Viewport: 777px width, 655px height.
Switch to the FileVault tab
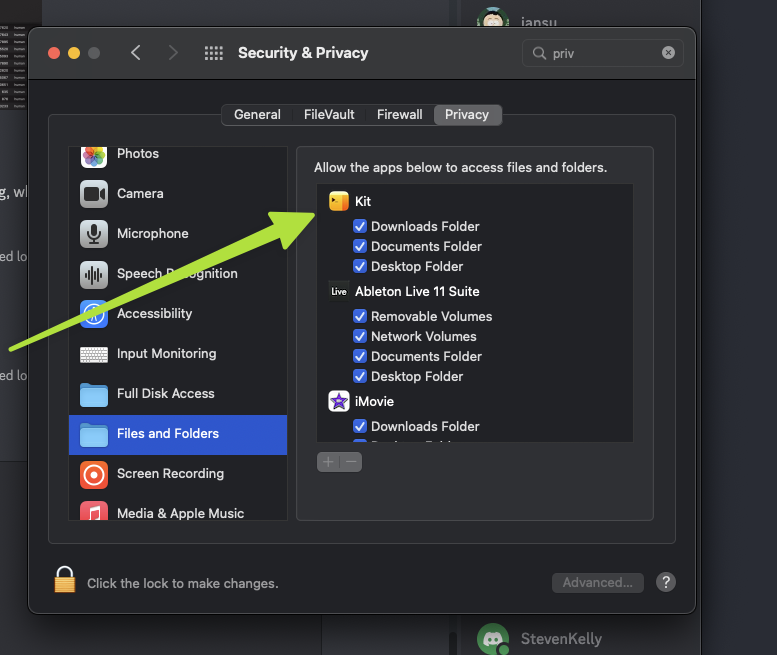pos(329,114)
